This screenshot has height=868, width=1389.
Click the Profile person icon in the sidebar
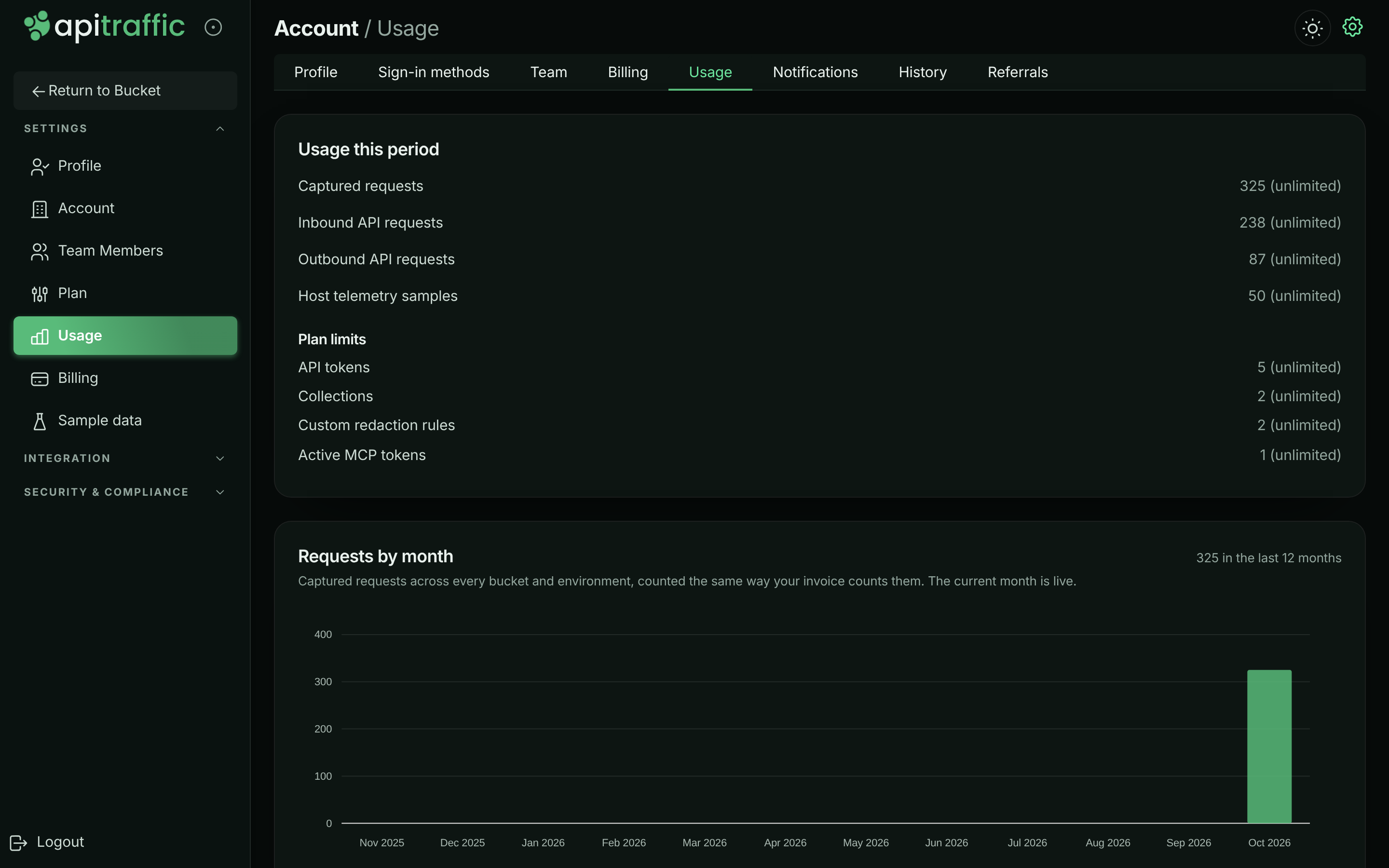pos(40,166)
